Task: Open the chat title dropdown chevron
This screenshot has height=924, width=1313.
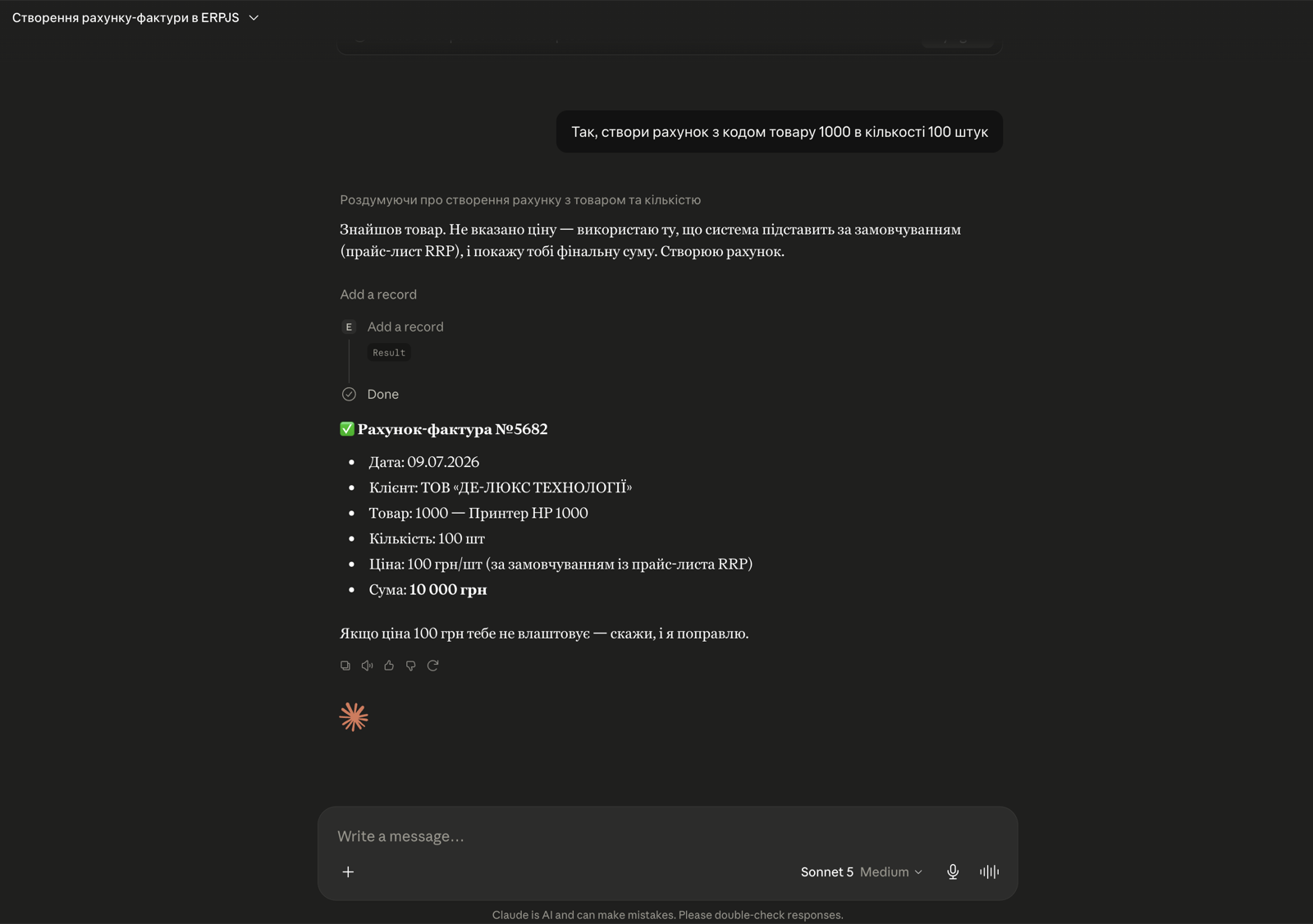Action: [254, 17]
